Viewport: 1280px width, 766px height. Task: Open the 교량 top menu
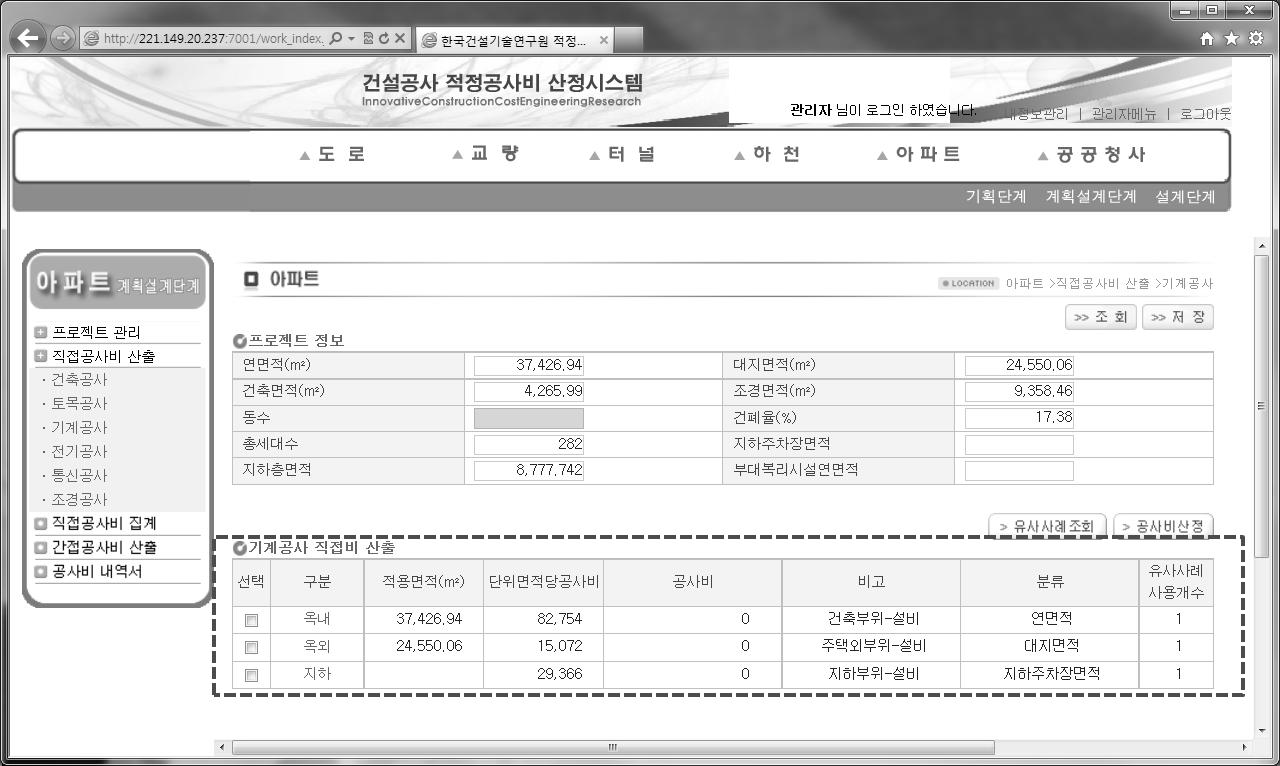click(x=486, y=154)
